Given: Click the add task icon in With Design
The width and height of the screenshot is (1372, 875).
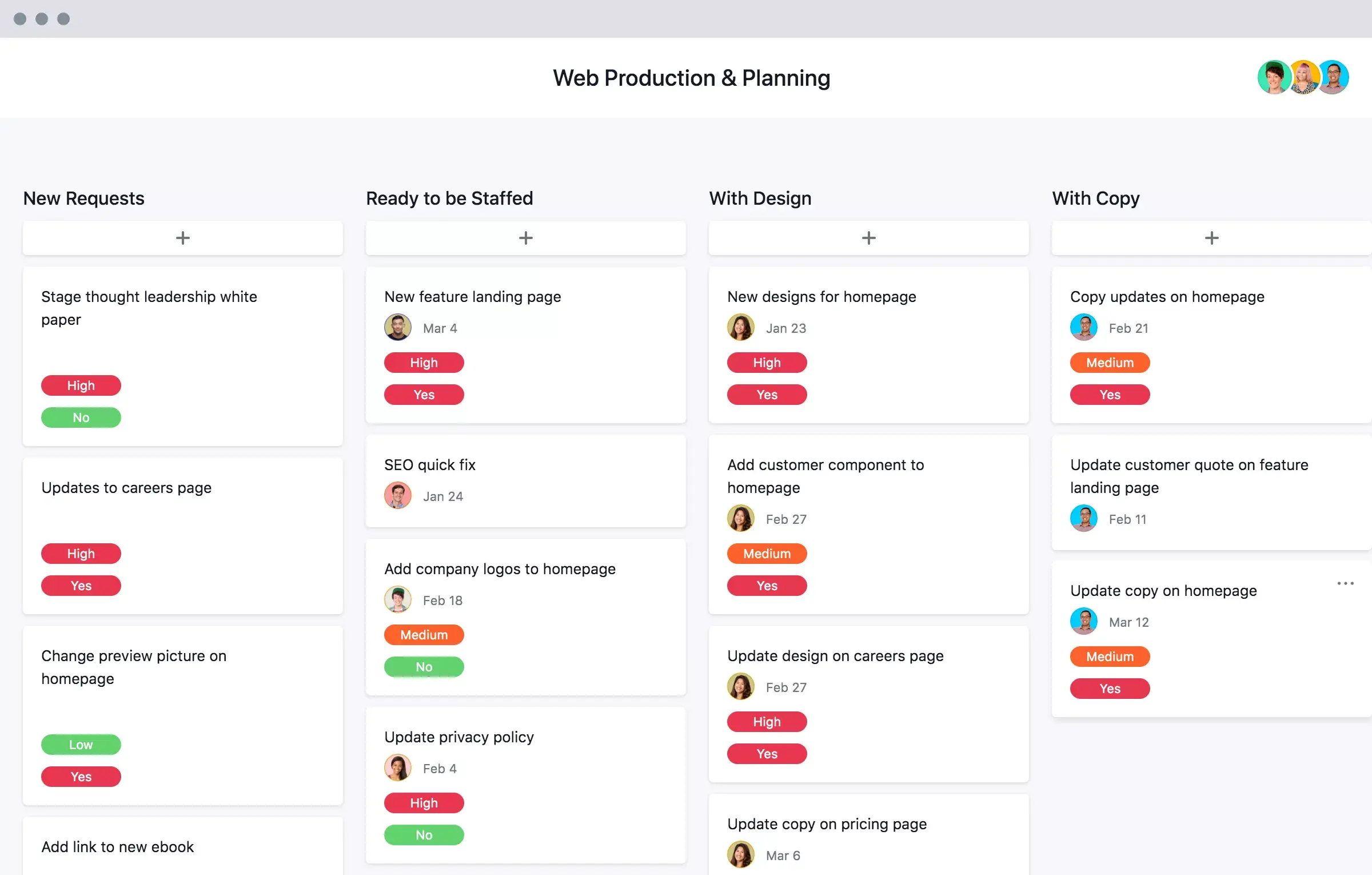Looking at the screenshot, I should (868, 237).
